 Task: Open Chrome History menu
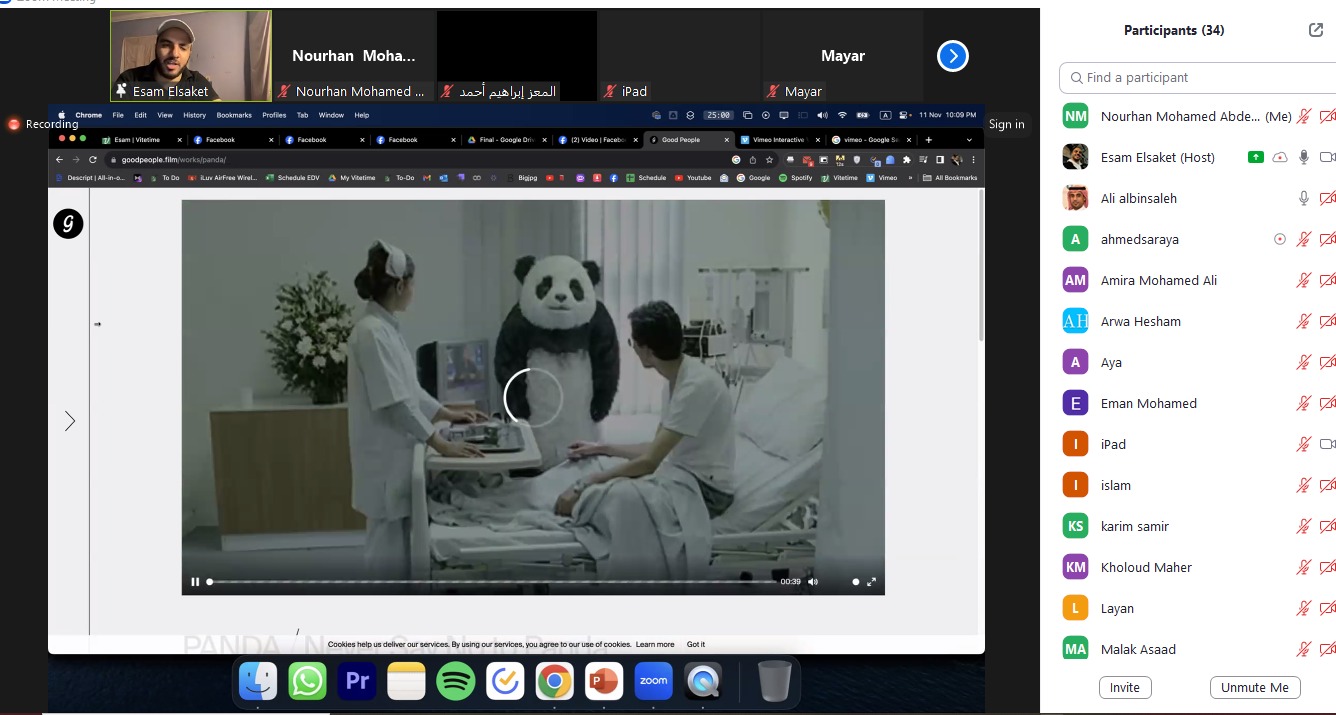[194, 115]
